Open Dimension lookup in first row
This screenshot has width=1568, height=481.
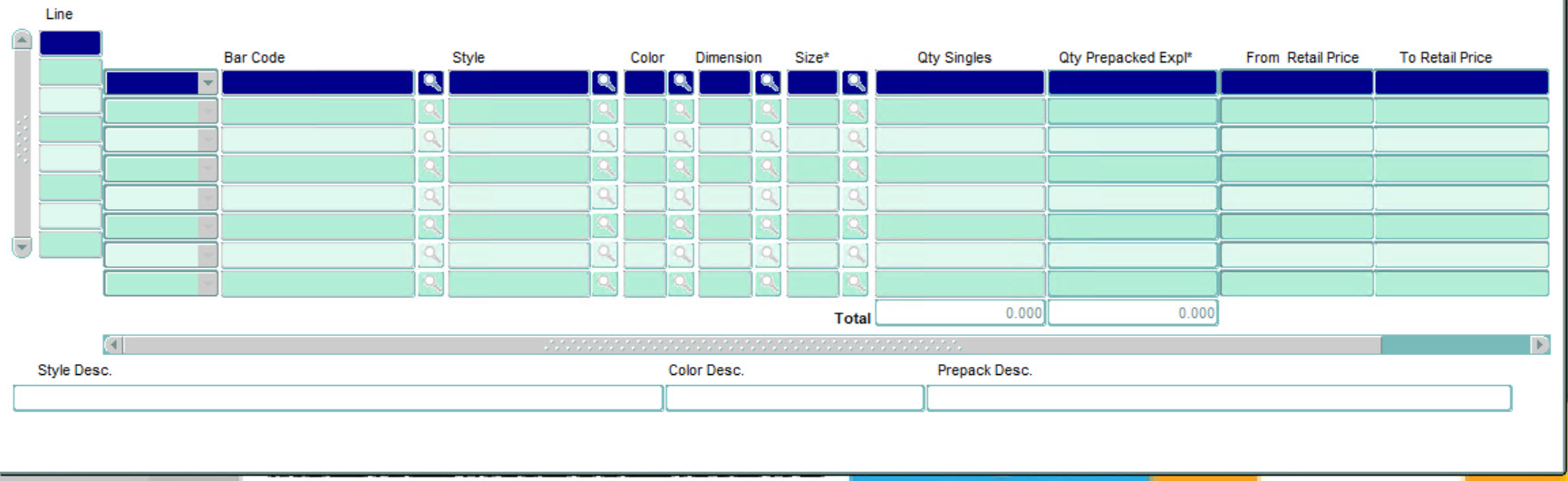pos(768,83)
